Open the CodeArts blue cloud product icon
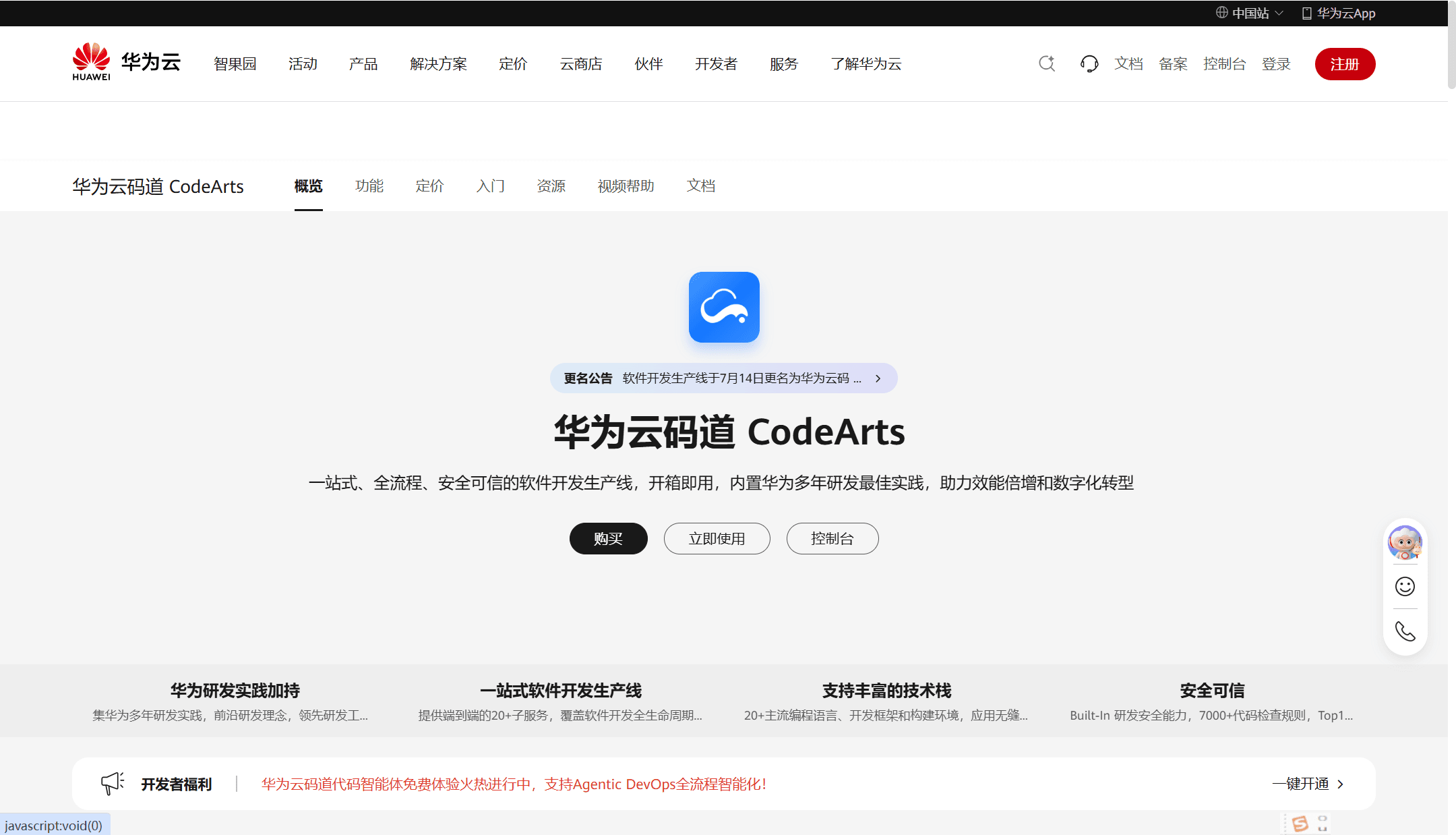Viewport: 1456px width, 835px height. pyautogui.click(x=724, y=307)
